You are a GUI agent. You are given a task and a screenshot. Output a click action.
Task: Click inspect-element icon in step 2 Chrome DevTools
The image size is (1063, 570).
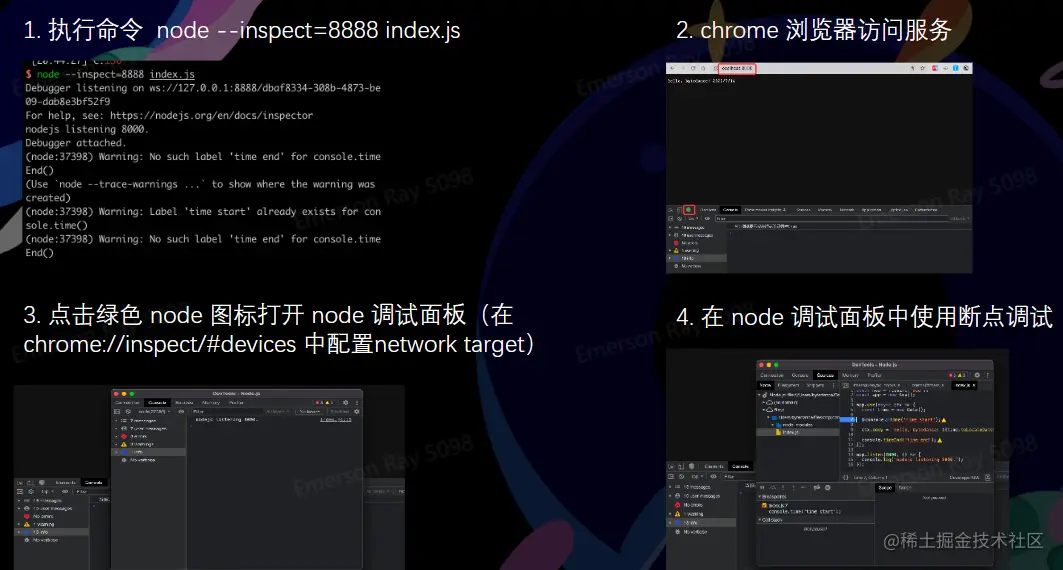[x=670, y=210]
